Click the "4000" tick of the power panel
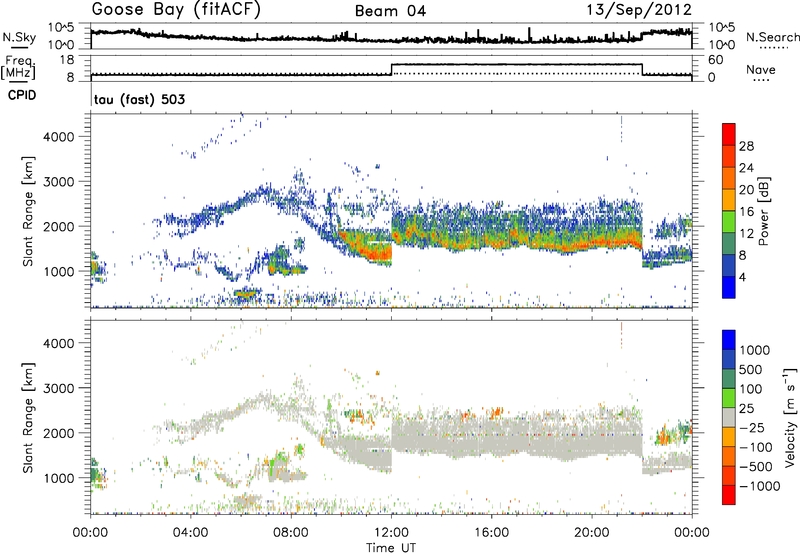The height and width of the screenshot is (554, 800). point(59,137)
